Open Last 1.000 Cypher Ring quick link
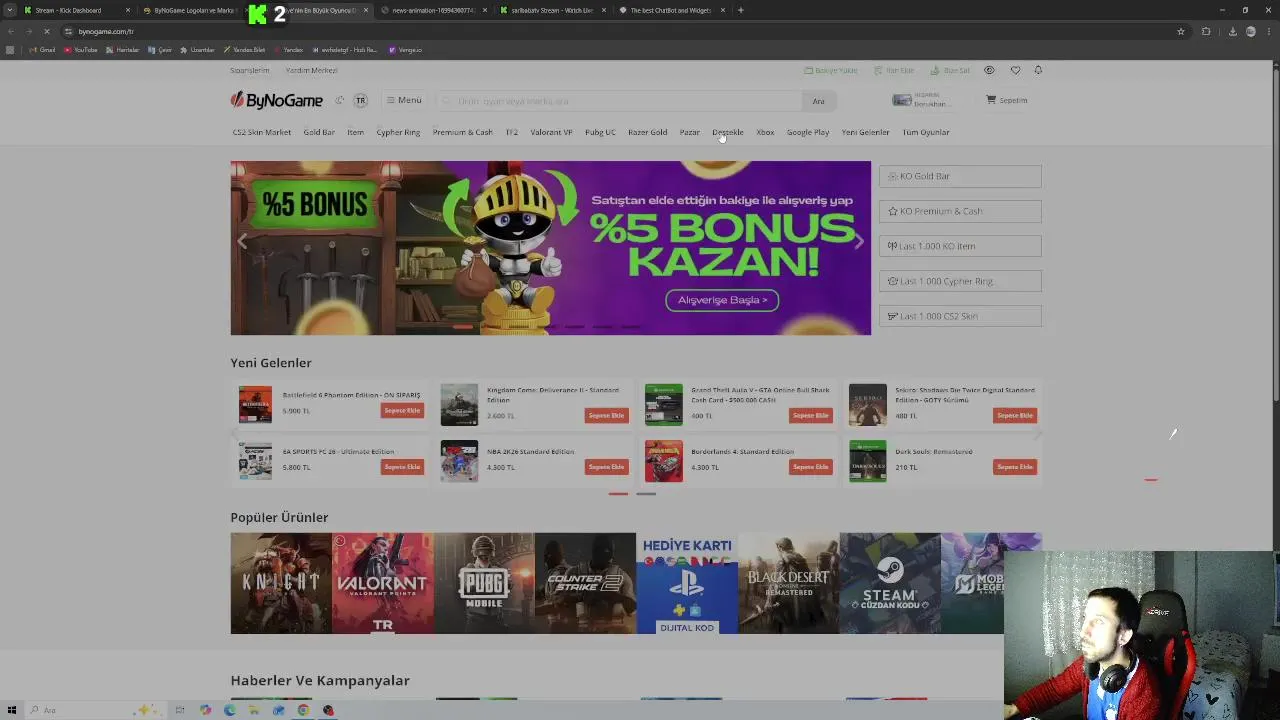Image resolution: width=1280 pixels, height=720 pixels. 960,281
